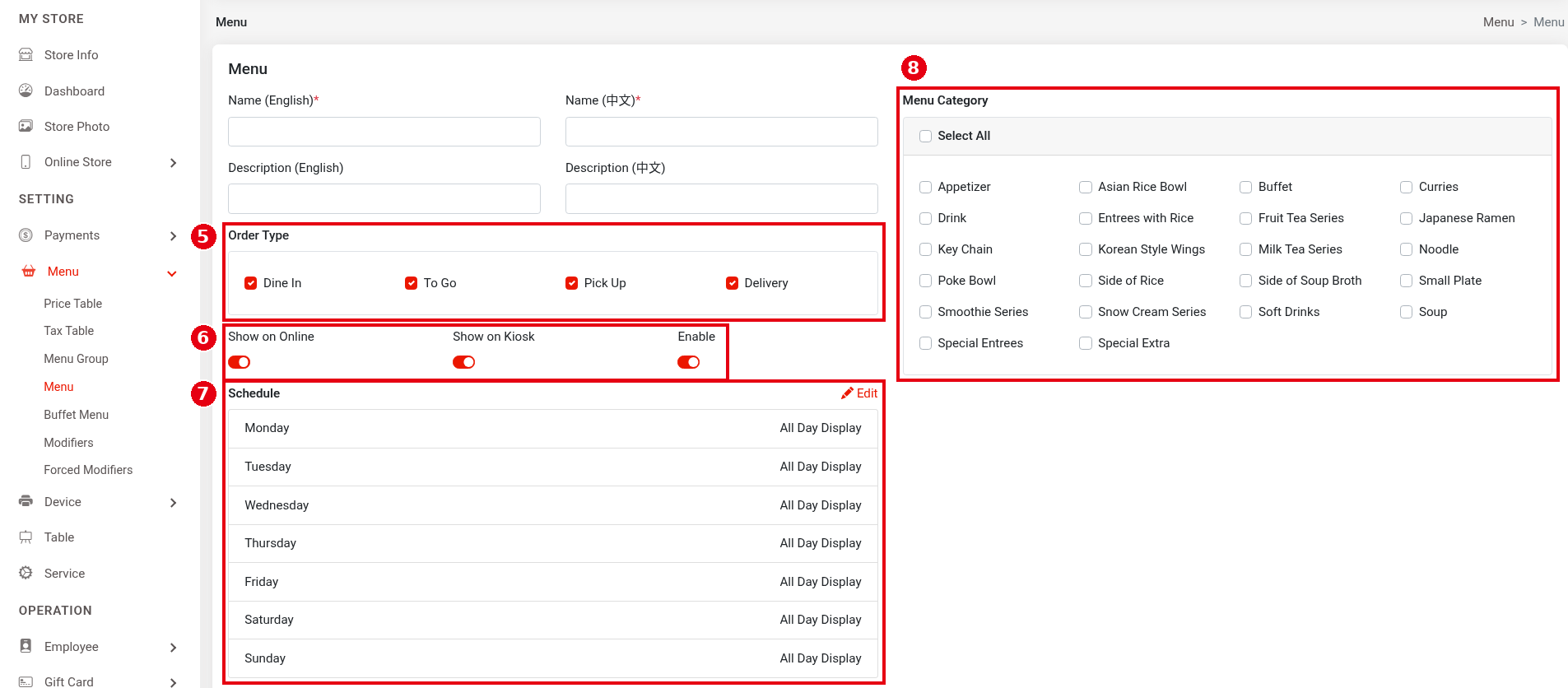Uncheck the To Go checkbox
Viewport: 1568px width, 688px height.
(412, 283)
